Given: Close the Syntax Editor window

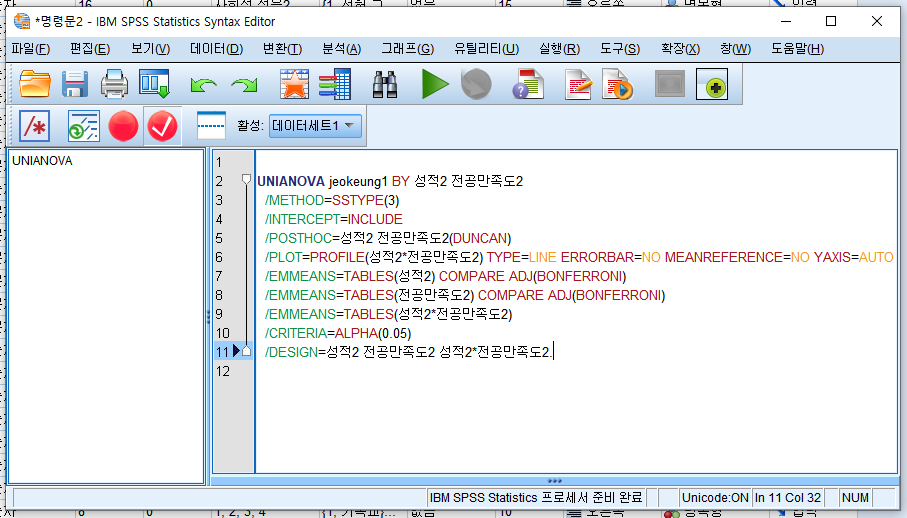Looking at the screenshot, I should point(877,21).
